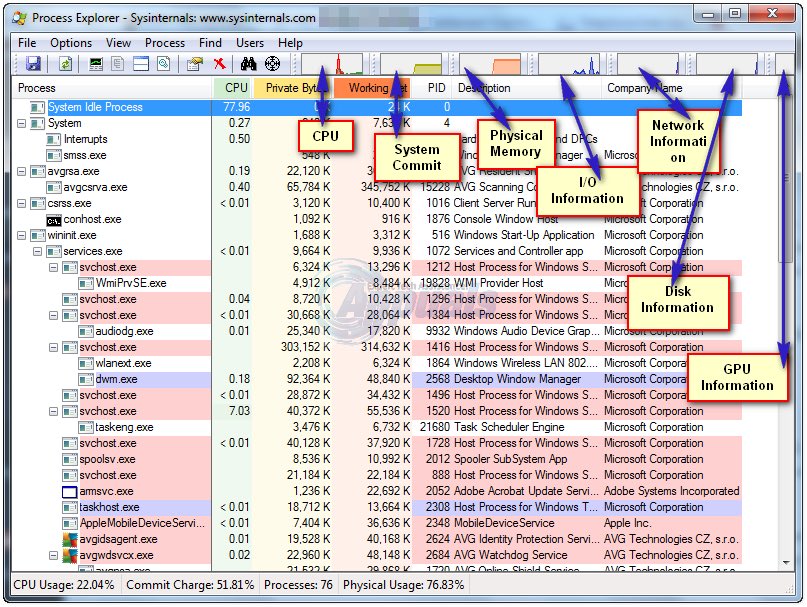Click the vertical scrollbar down arrow
This screenshot has width=807, height=607.
click(786, 563)
